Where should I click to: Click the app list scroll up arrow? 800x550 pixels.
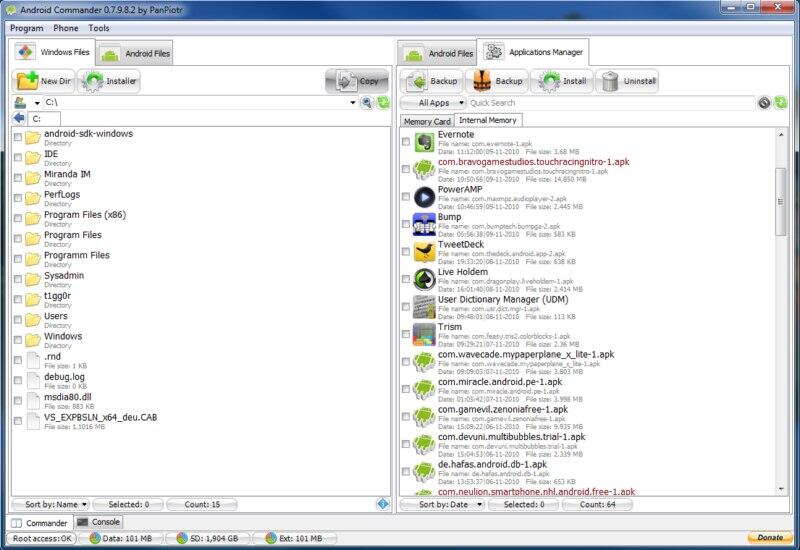click(781, 134)
